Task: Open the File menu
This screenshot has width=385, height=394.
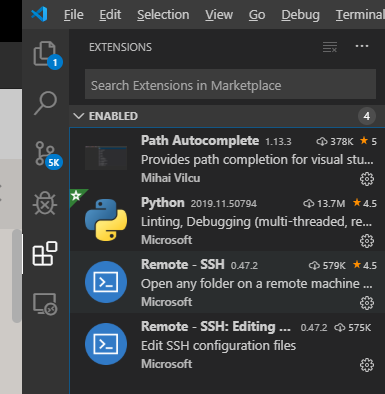Action: coord(74,15)
